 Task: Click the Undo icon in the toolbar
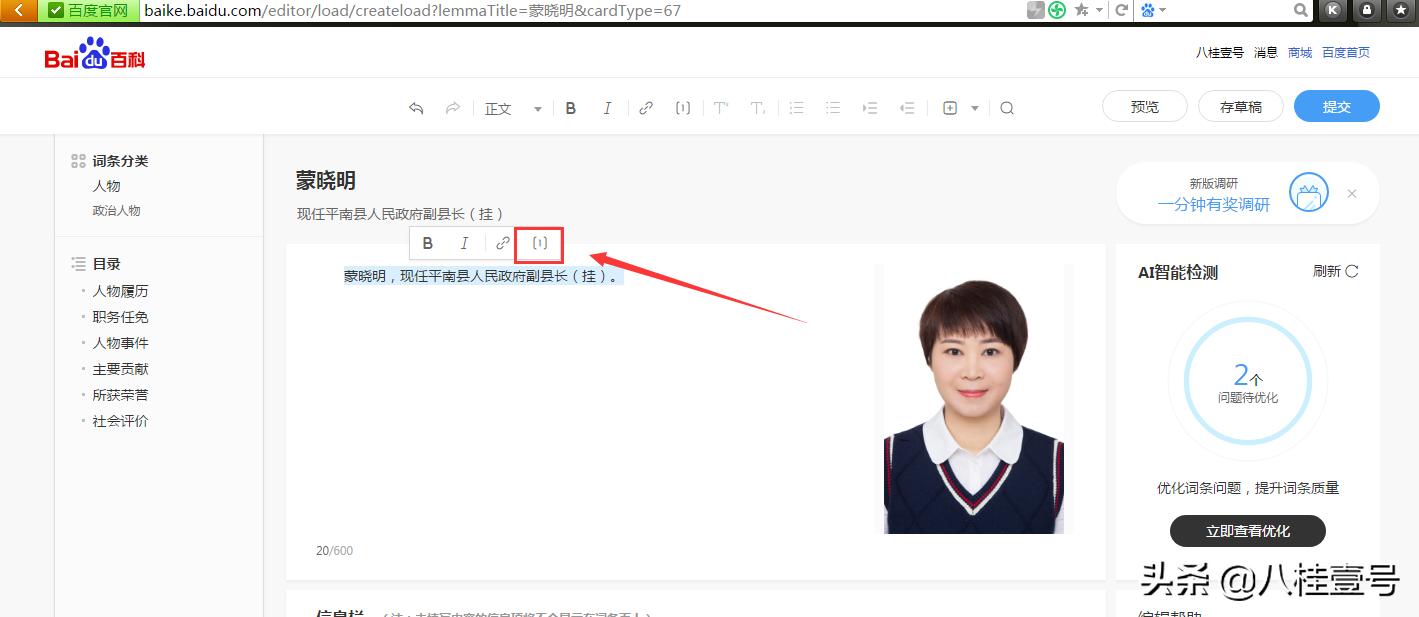pos(416,107)
